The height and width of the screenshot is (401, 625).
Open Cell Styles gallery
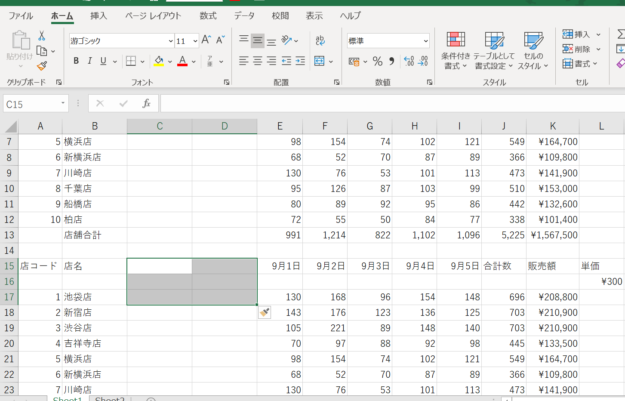coord(533,50)
